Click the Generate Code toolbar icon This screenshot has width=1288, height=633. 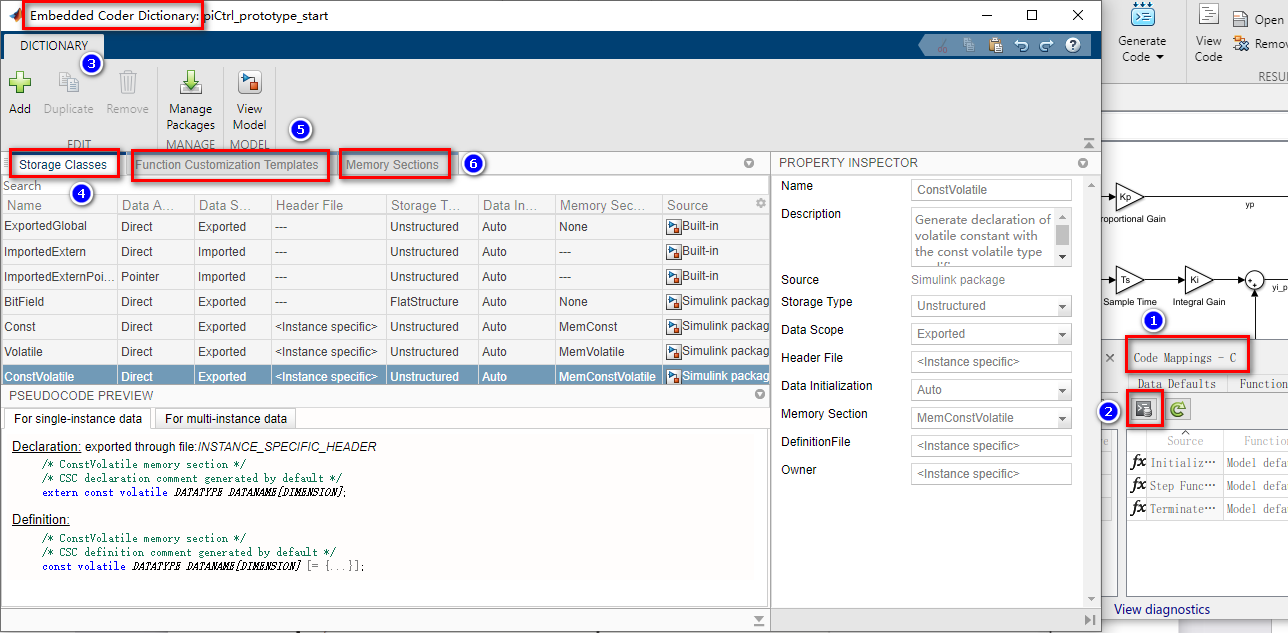(1142, 17)
